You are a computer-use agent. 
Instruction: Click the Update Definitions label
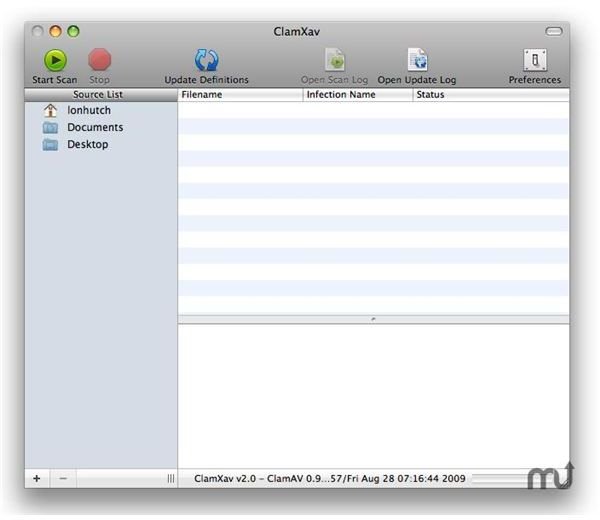[206, 80]
